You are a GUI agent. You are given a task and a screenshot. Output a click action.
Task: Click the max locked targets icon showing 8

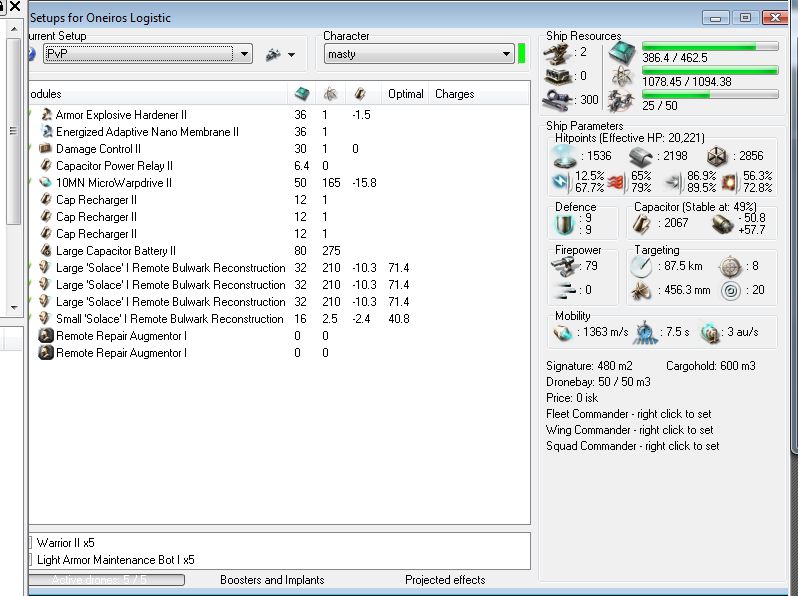point(730,266)
